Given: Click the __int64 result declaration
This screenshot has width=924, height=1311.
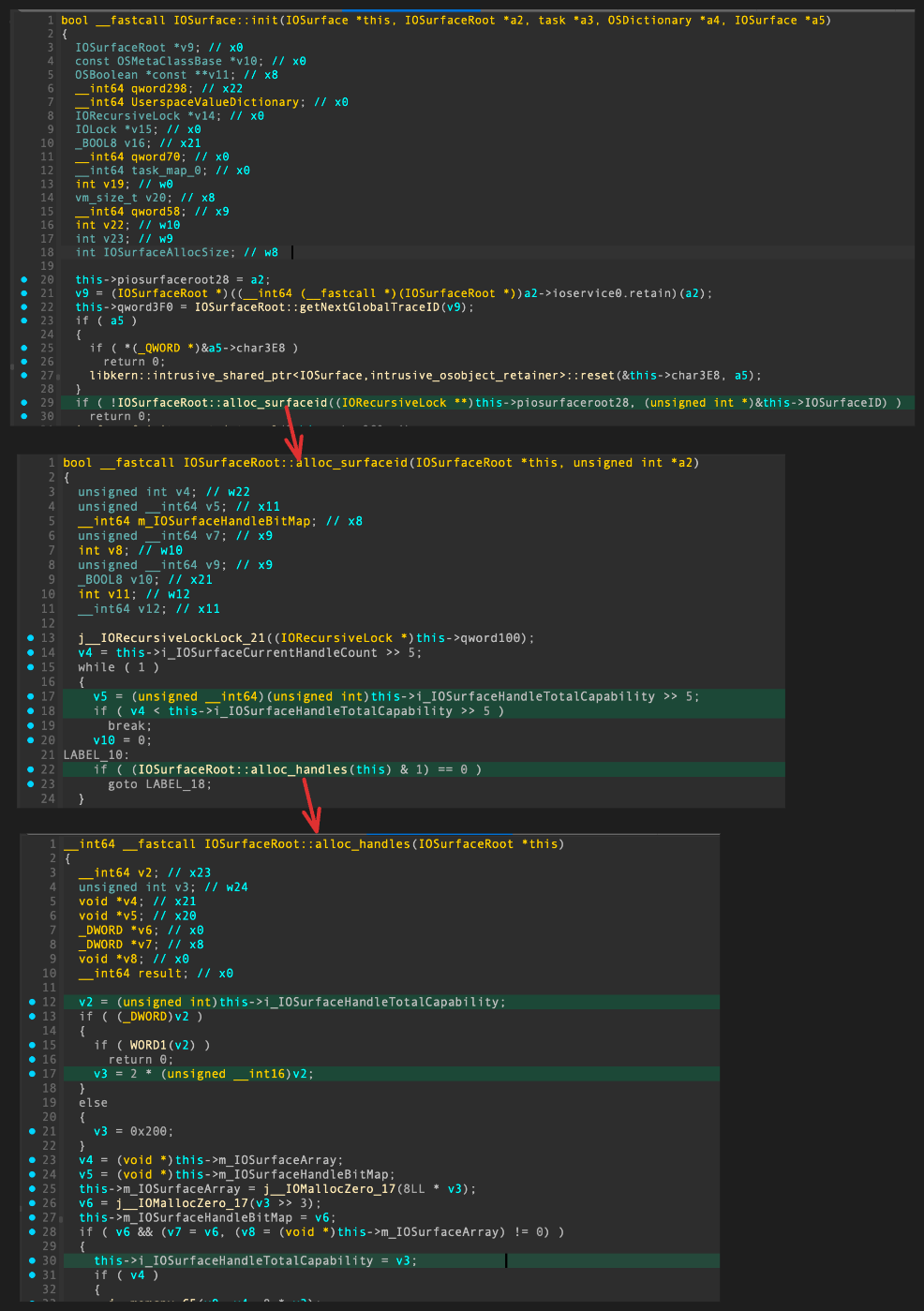Looking at the screenshot, I should (x=156, y=973).
